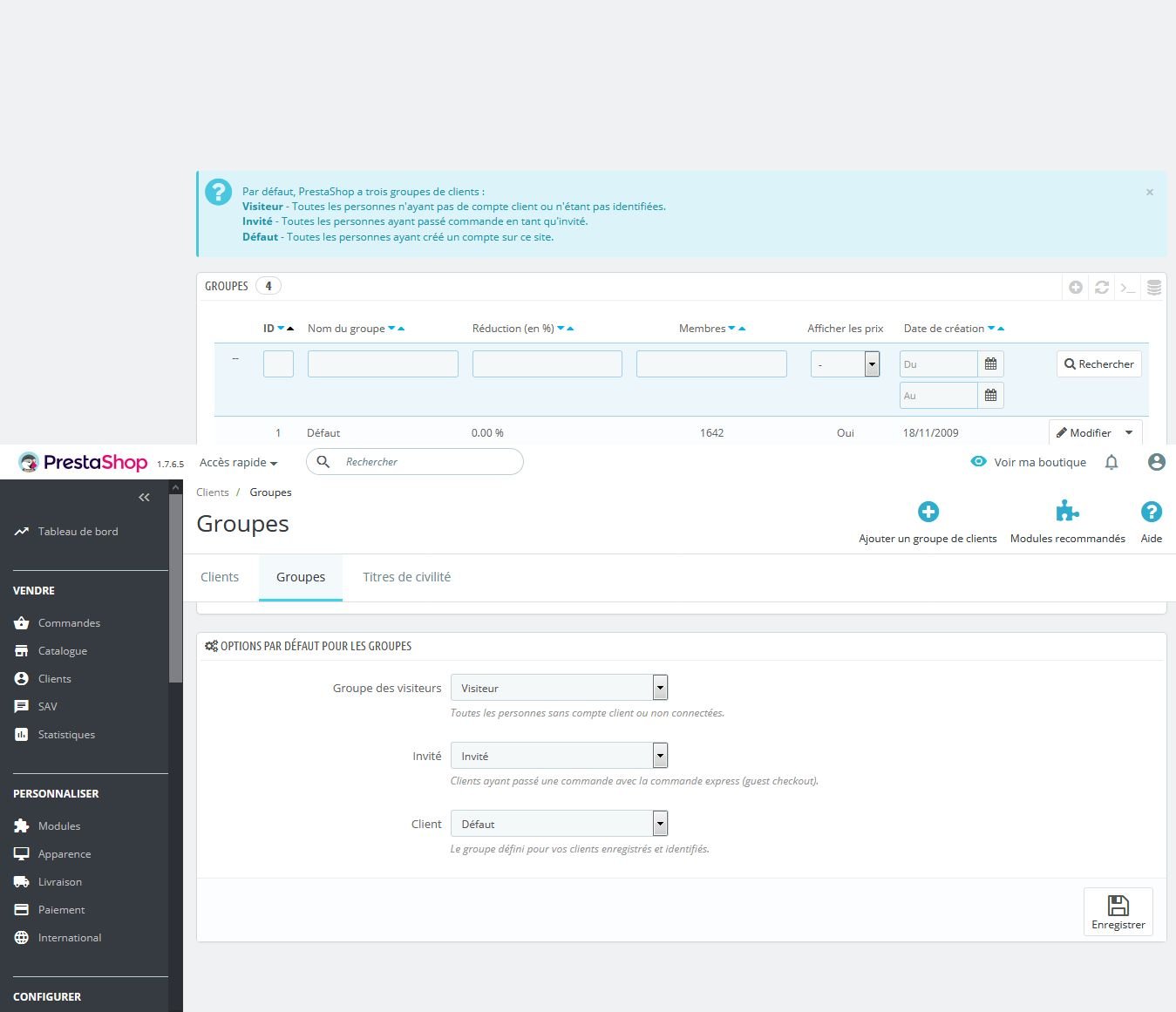Click group name Défaut in the table

(x=323, y=433)
